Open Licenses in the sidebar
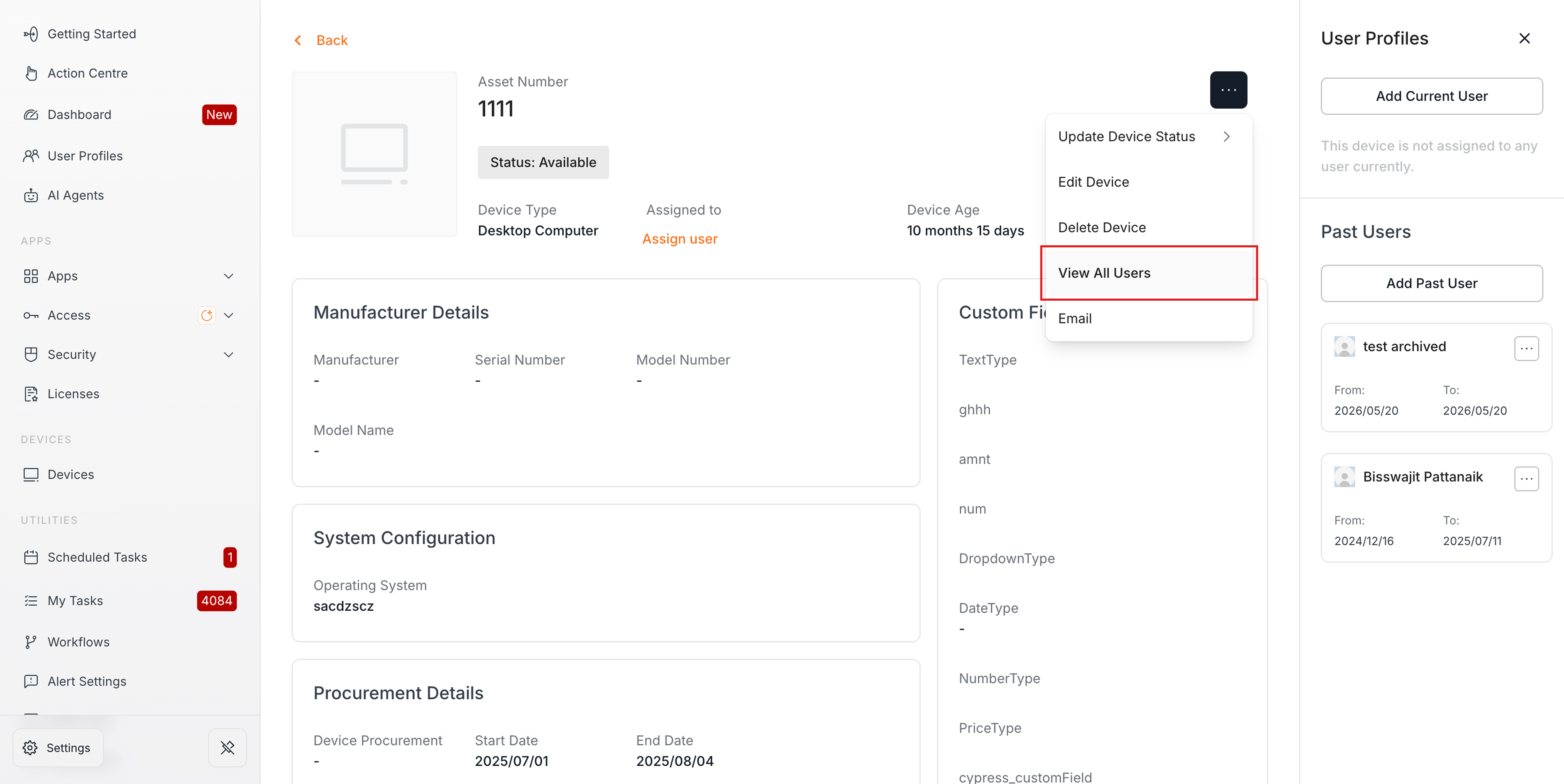1564x784 pixels. (73, 394)
